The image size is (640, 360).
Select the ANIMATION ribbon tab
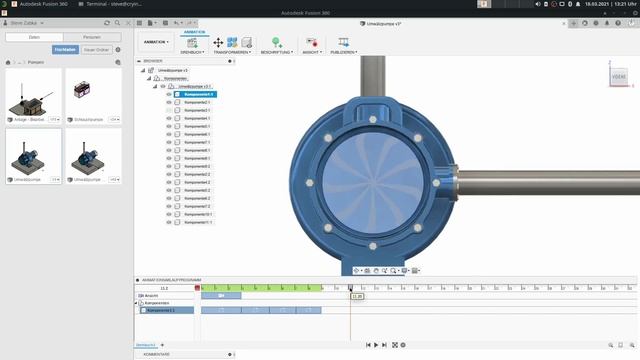pos(194,32)
